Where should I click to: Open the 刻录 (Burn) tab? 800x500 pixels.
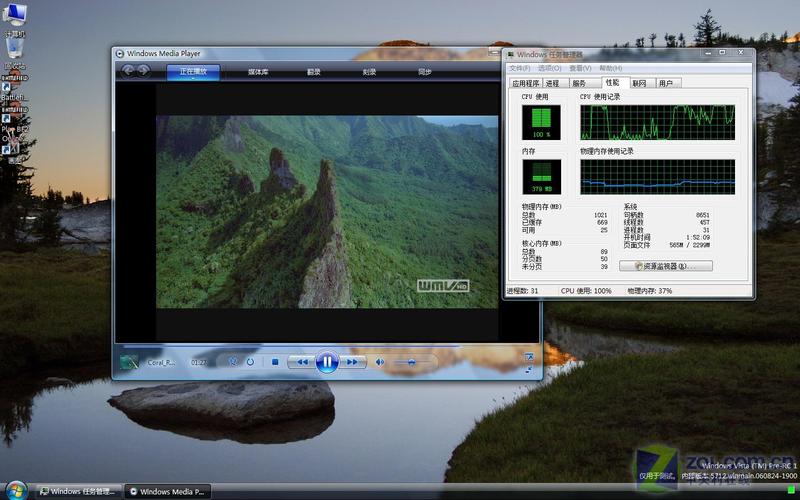[x=369, y=72]
